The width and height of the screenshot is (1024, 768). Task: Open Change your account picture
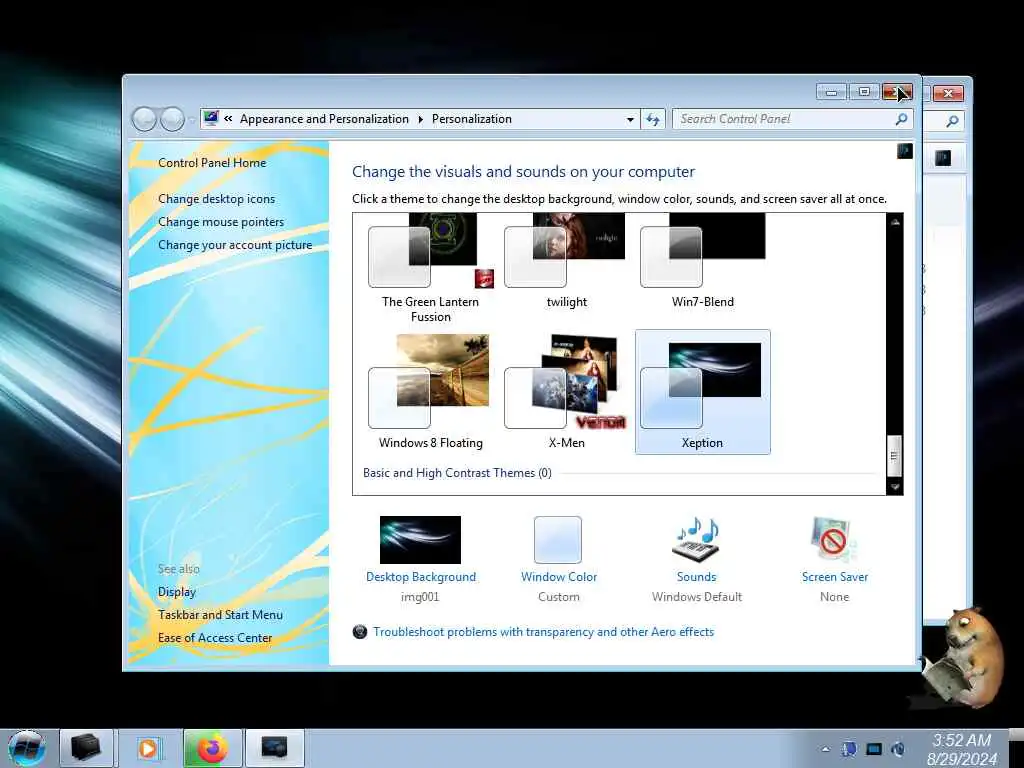pos(235,245)
